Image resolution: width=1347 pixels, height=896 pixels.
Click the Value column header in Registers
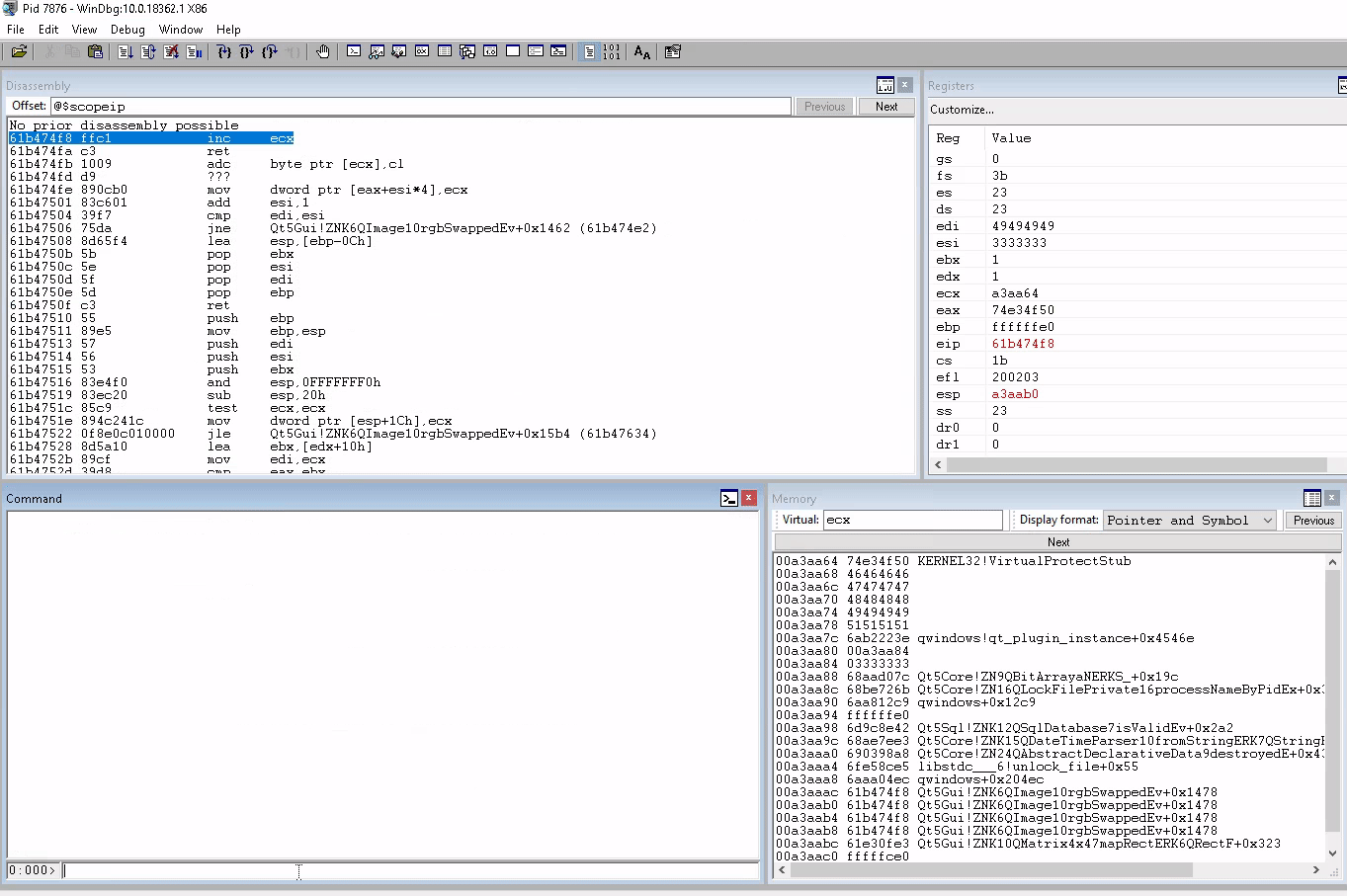coord(1011,138)
